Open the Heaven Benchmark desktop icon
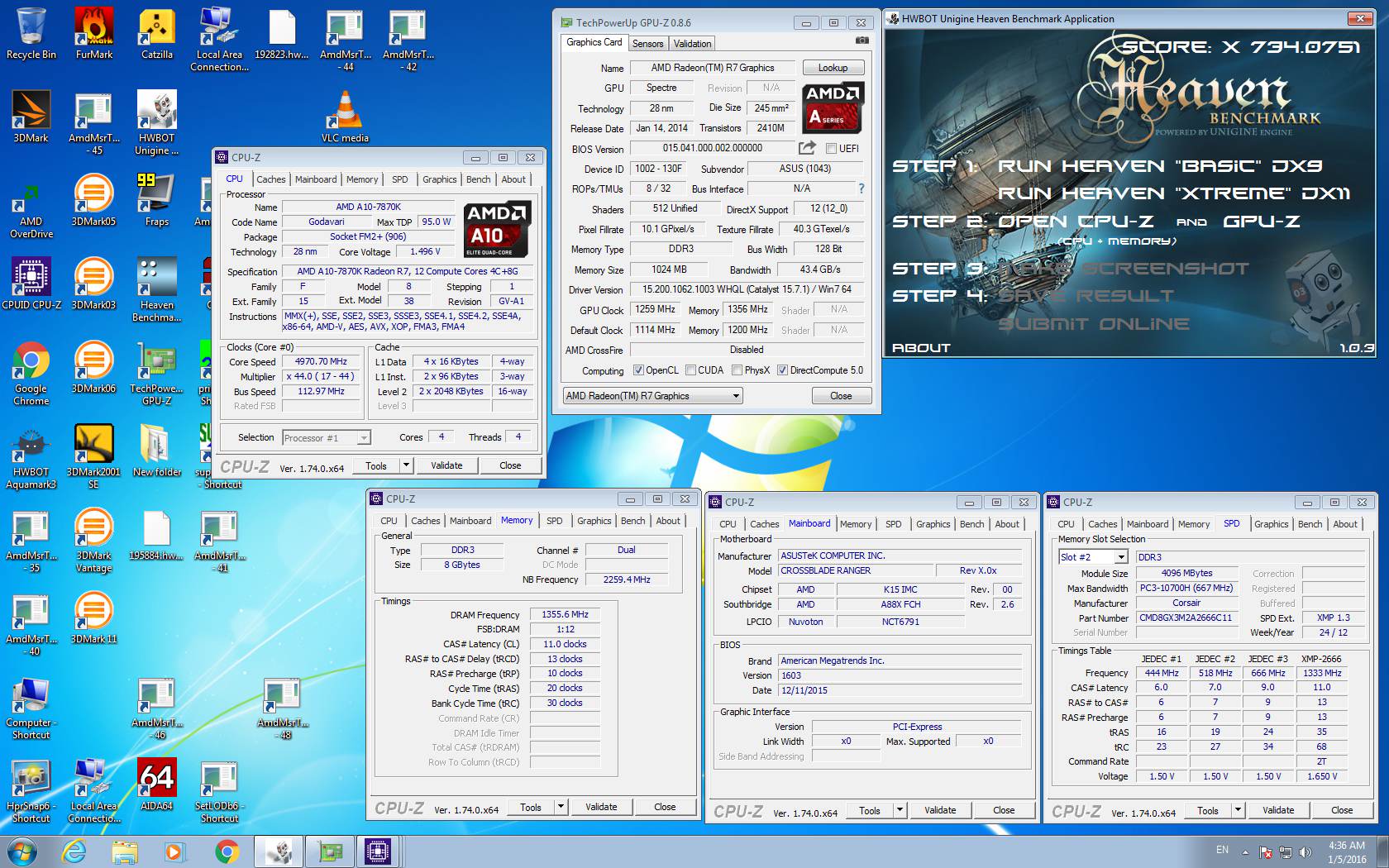1389x868 pixels. [x=157, y=289]
